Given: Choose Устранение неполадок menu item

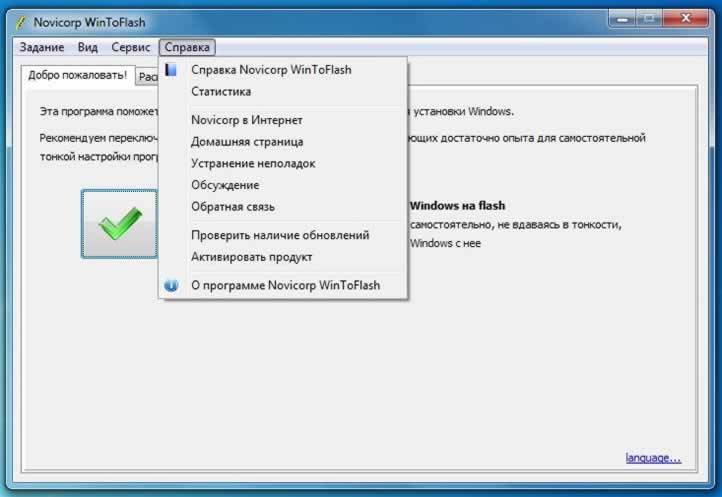Looking at the screenshot, I should pos(283,164).
